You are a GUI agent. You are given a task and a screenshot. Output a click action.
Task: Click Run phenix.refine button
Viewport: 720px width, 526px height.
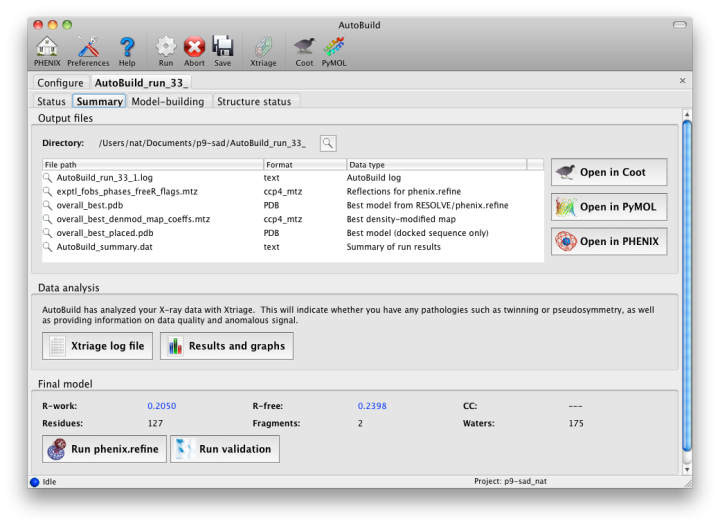103,449
